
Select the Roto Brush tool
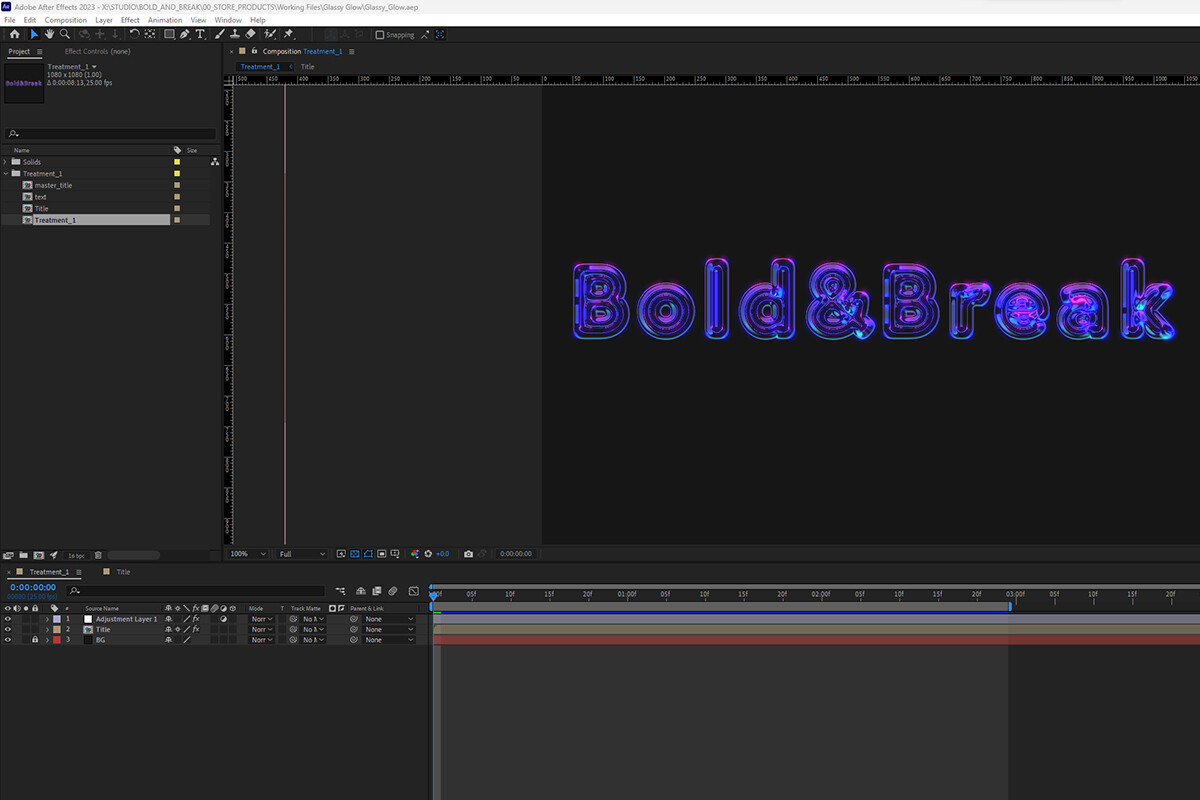270,34
